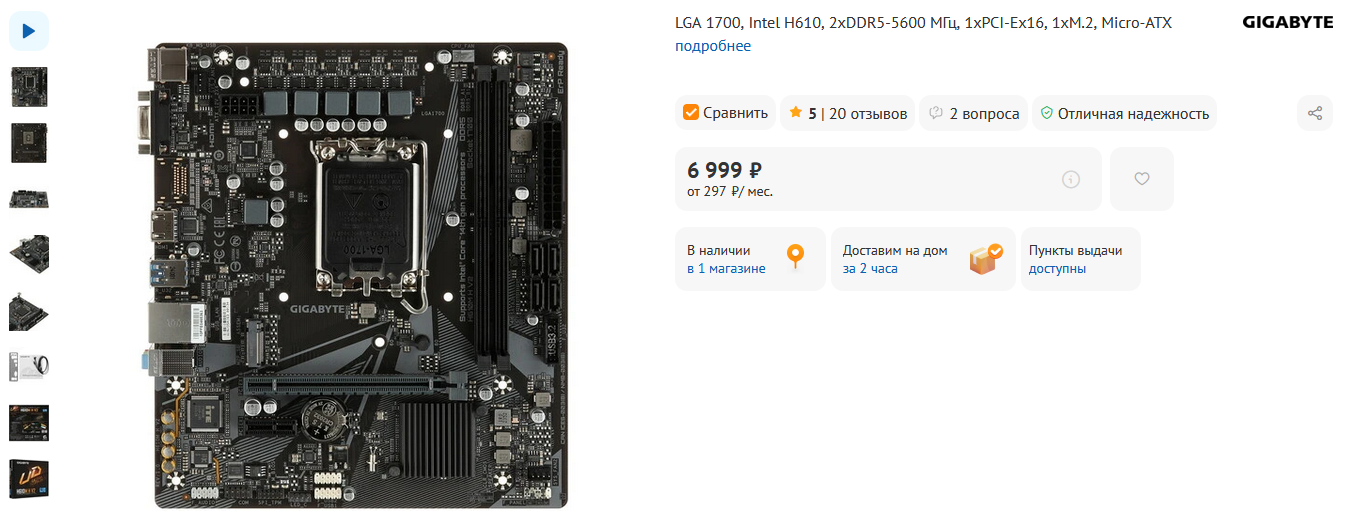Open за 2 часа delivery link
This screenshot has width=1359, height=529.
(x=870, y=268)
